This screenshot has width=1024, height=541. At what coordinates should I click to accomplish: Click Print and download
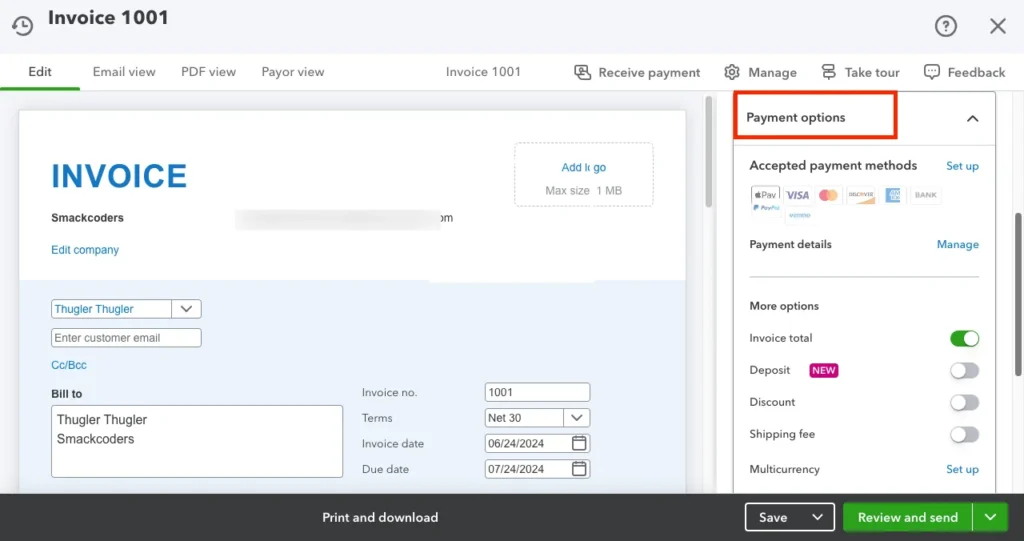pyautogui.click(x=380, y=517)
